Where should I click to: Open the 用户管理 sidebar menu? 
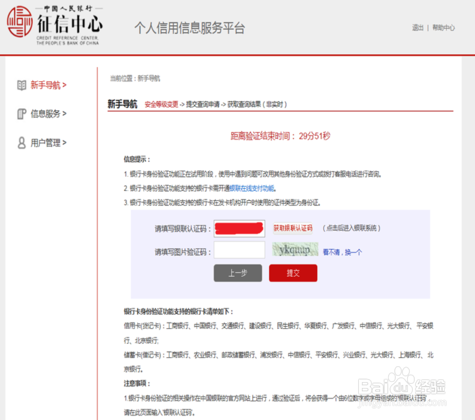pos(48,143)
